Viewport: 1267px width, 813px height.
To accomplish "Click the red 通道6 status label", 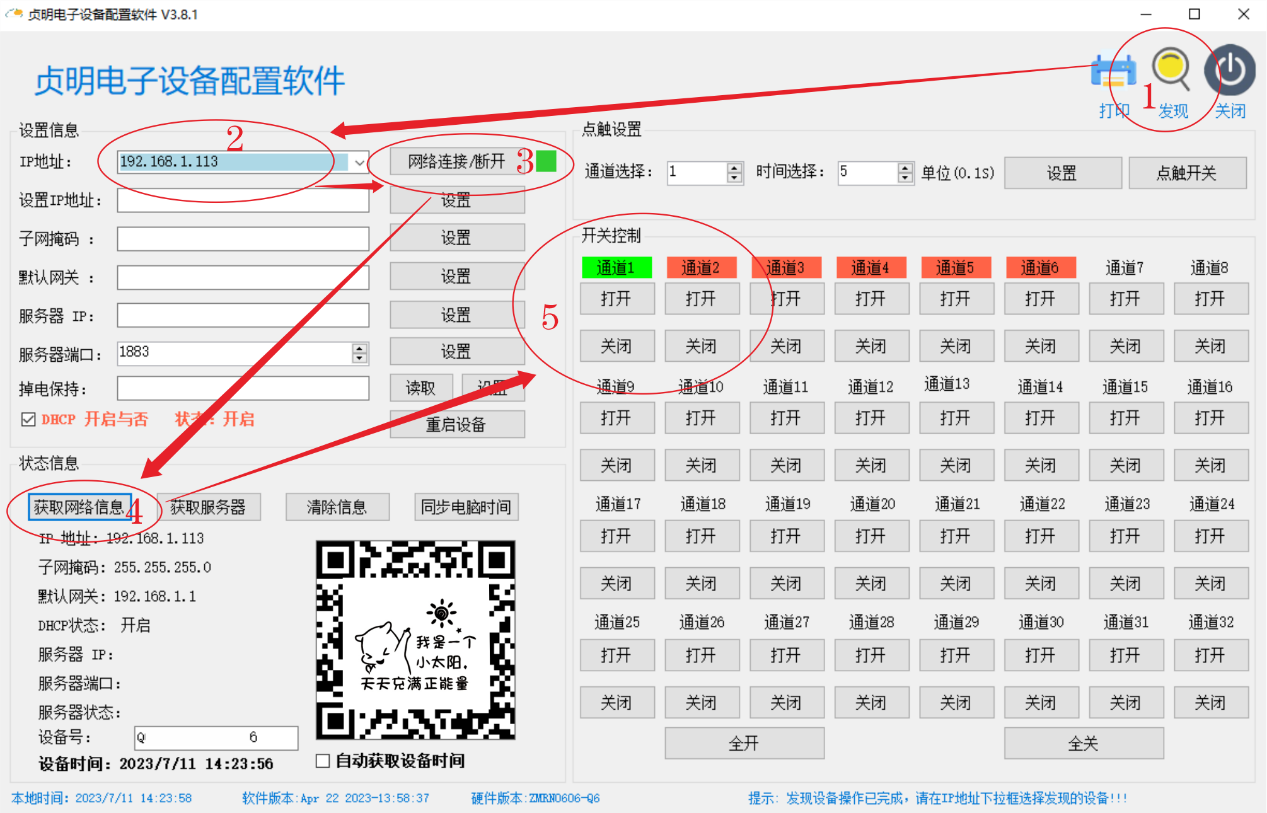I will click(x=1041, y=268).
